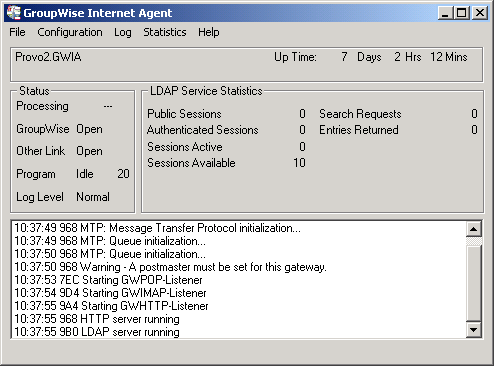
Task: Open the File menu
Action: 17,32
